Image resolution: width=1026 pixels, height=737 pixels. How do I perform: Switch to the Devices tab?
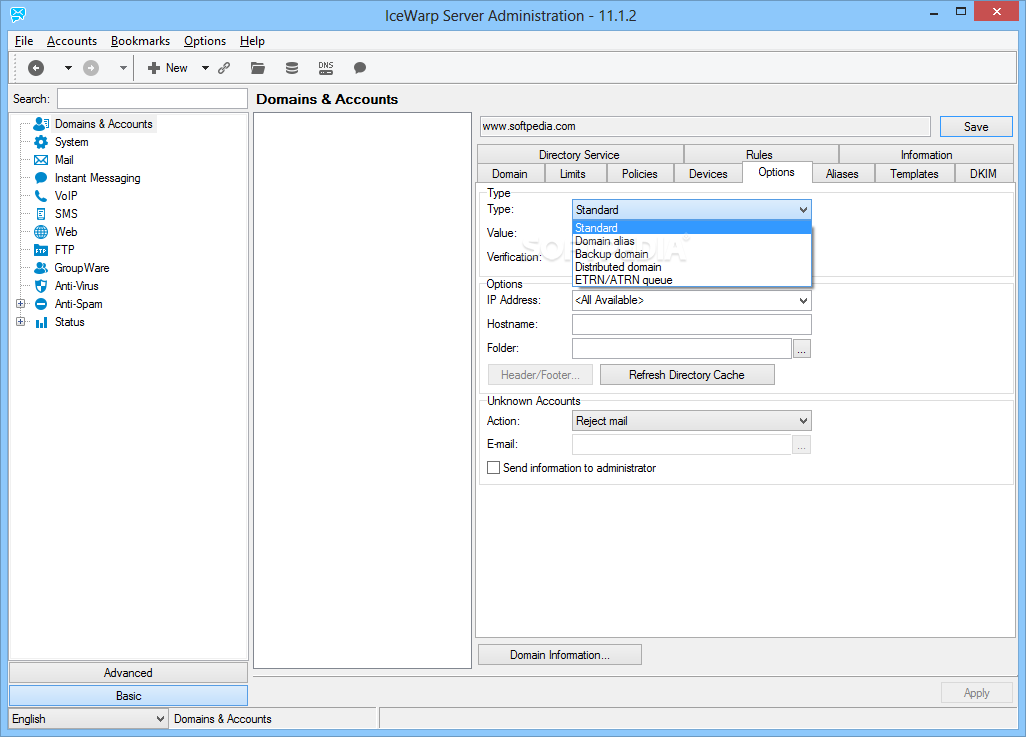708,173
